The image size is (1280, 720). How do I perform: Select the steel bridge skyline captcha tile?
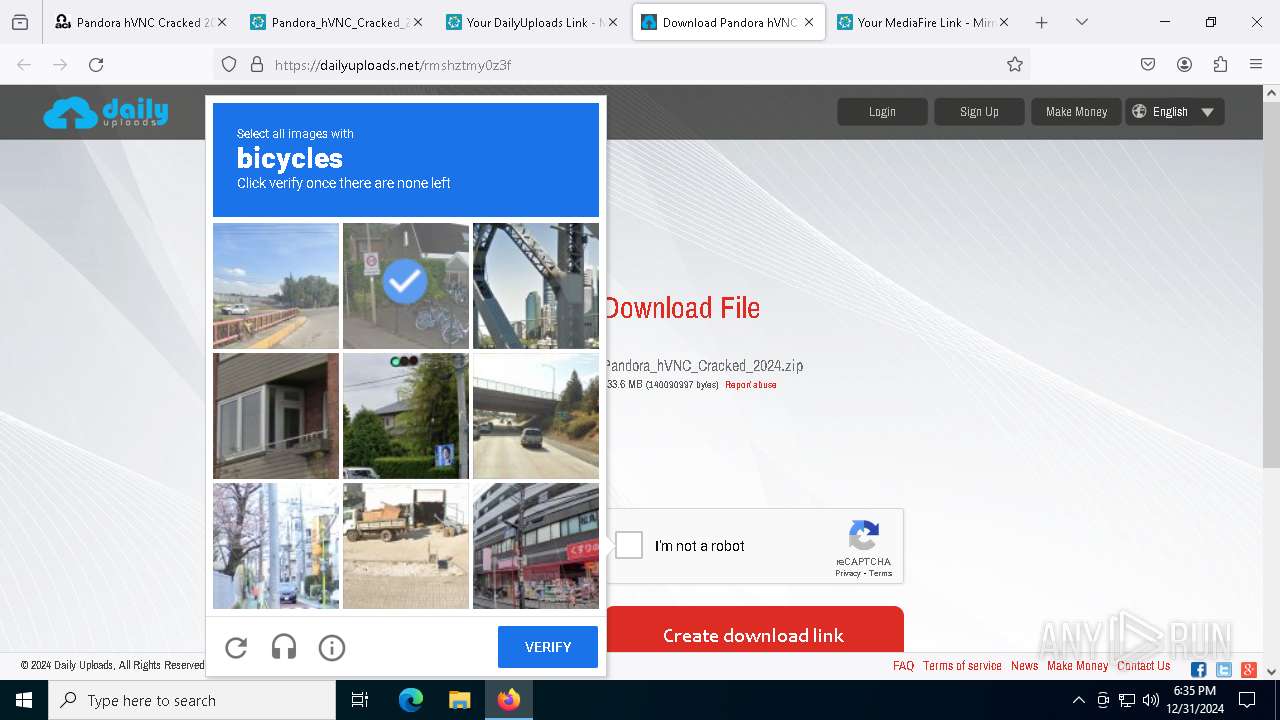tap(536, 286)
